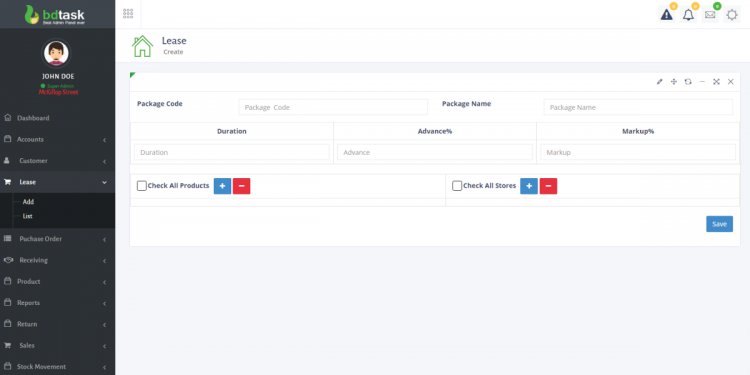Open the notifications bell icon
Screen dimensions: 750x375
tap(688, 15)
